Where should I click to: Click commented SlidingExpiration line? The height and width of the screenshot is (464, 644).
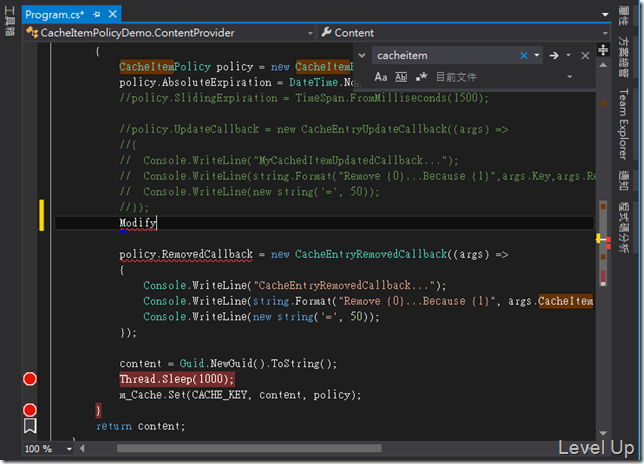click(304, 98)
